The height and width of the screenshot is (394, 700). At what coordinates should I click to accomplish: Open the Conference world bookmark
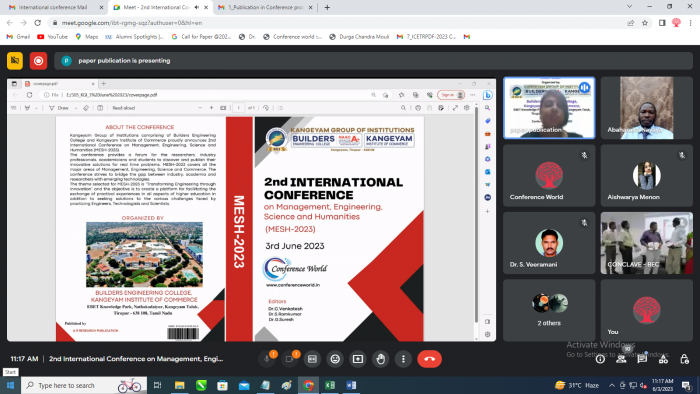click(292, 37)
